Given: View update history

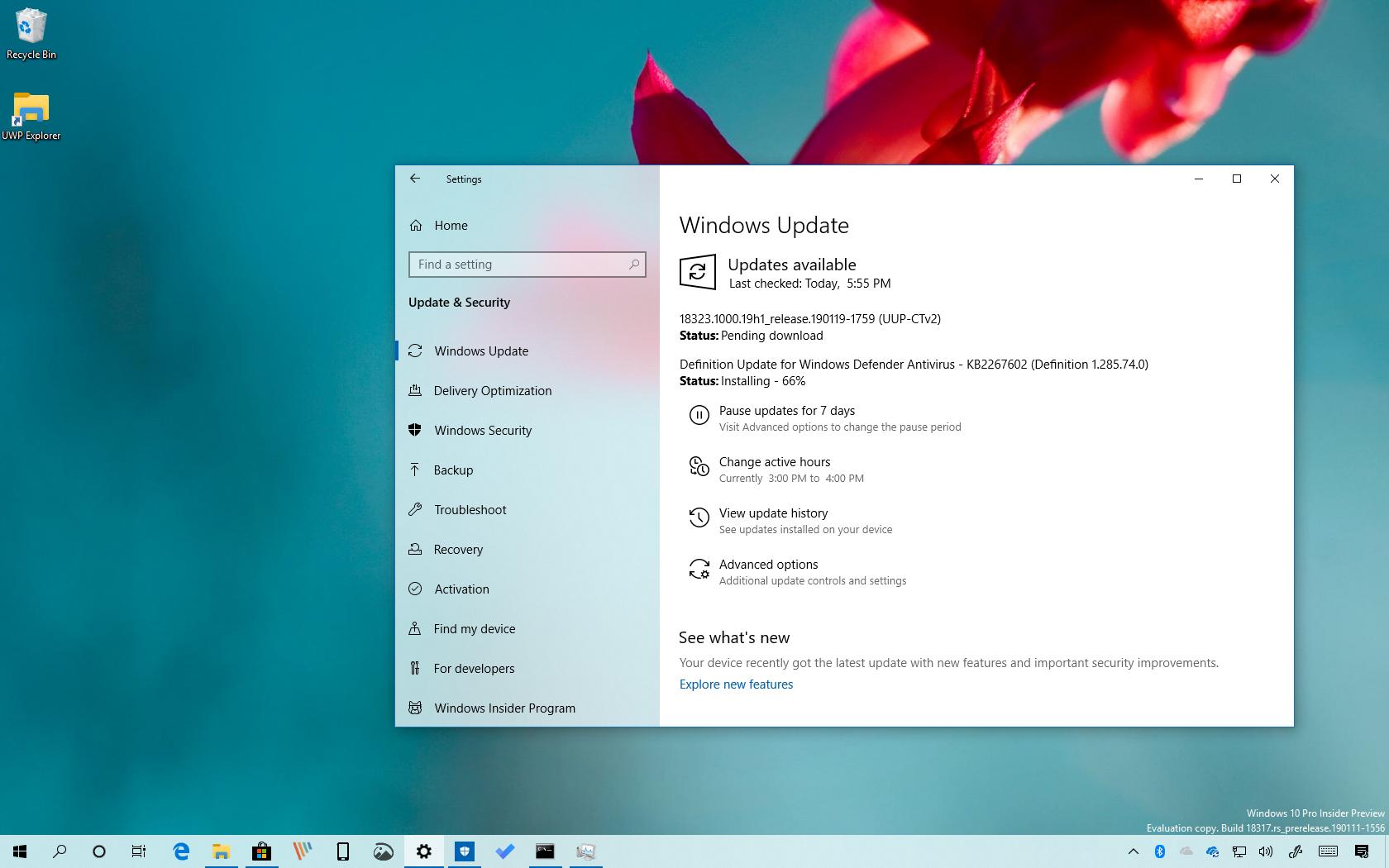Looking at the screenshot, I should pos(773,513).
